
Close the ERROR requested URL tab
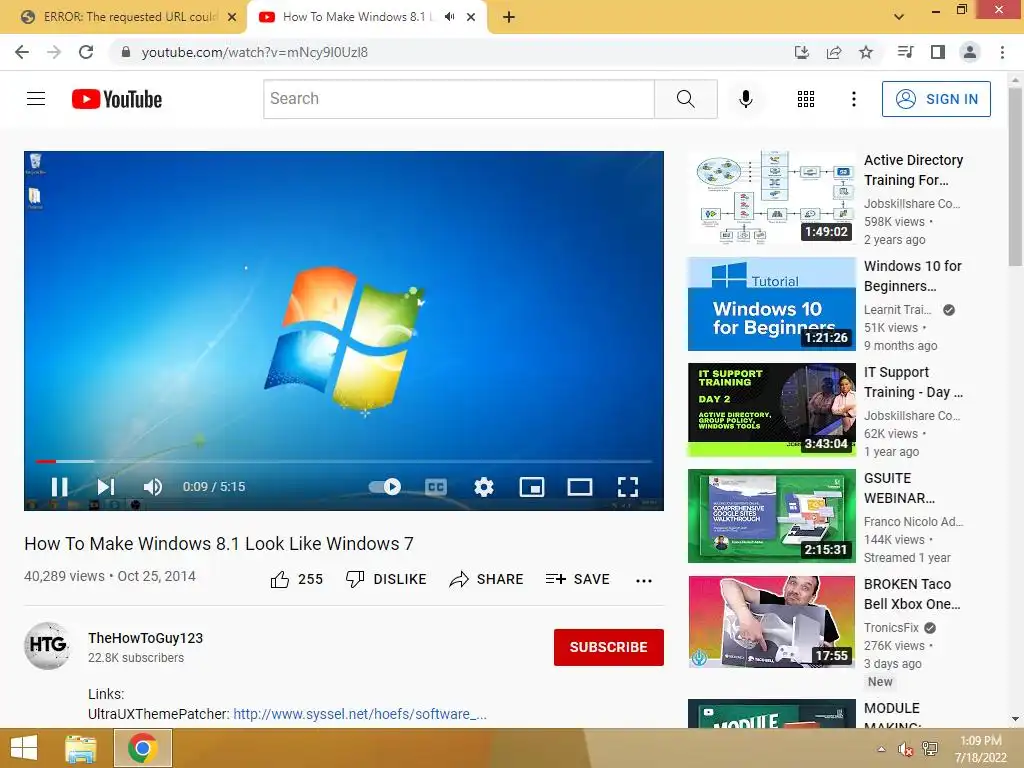point(232,17)
